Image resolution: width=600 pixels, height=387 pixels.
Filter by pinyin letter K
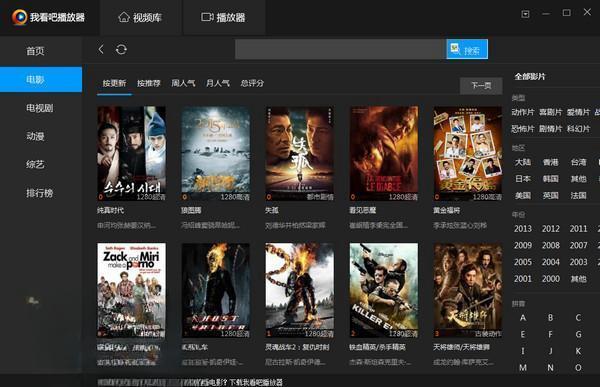(578, 351)
